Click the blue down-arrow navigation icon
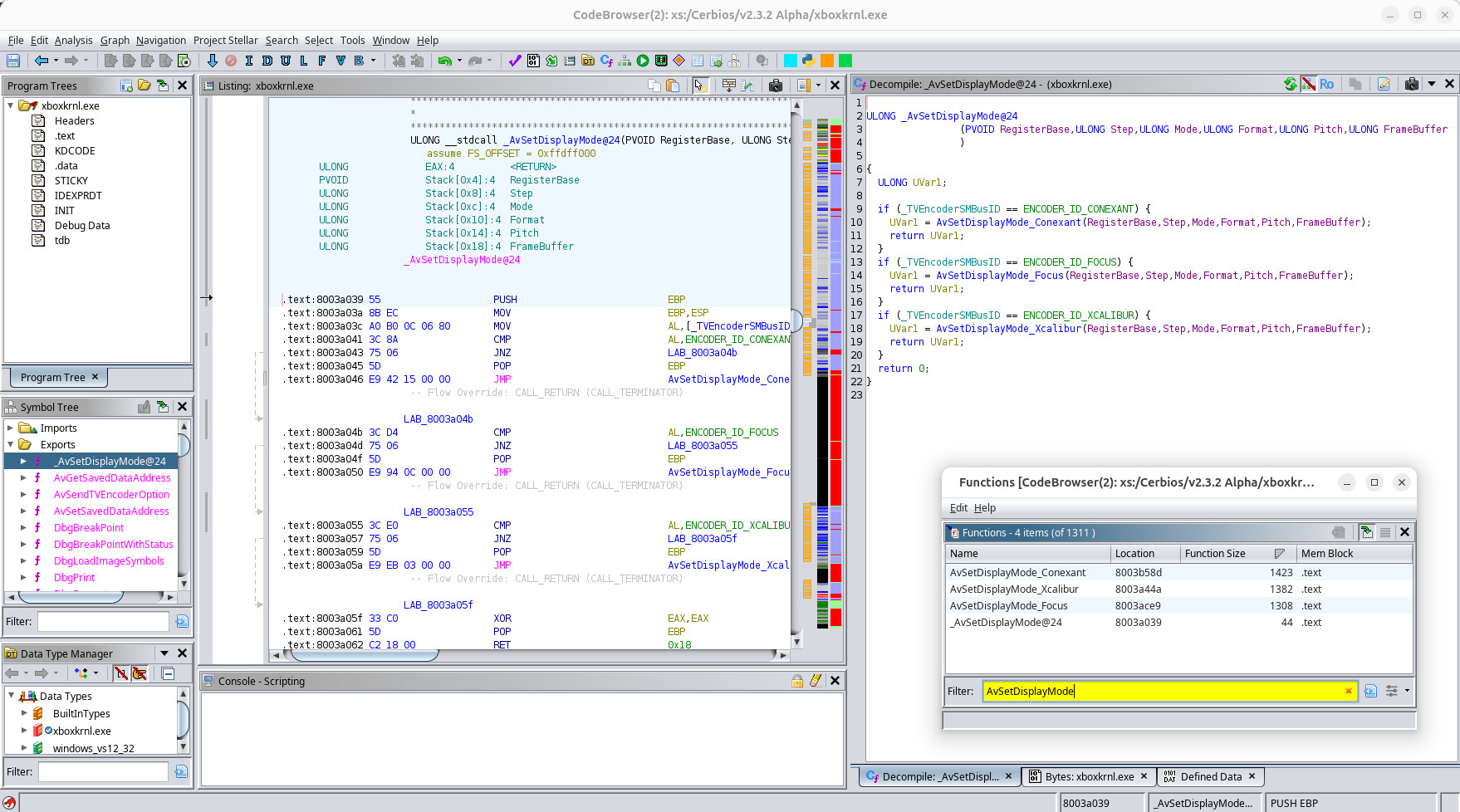The height and width of the screenshot is (812, 1460). point(213,61)
